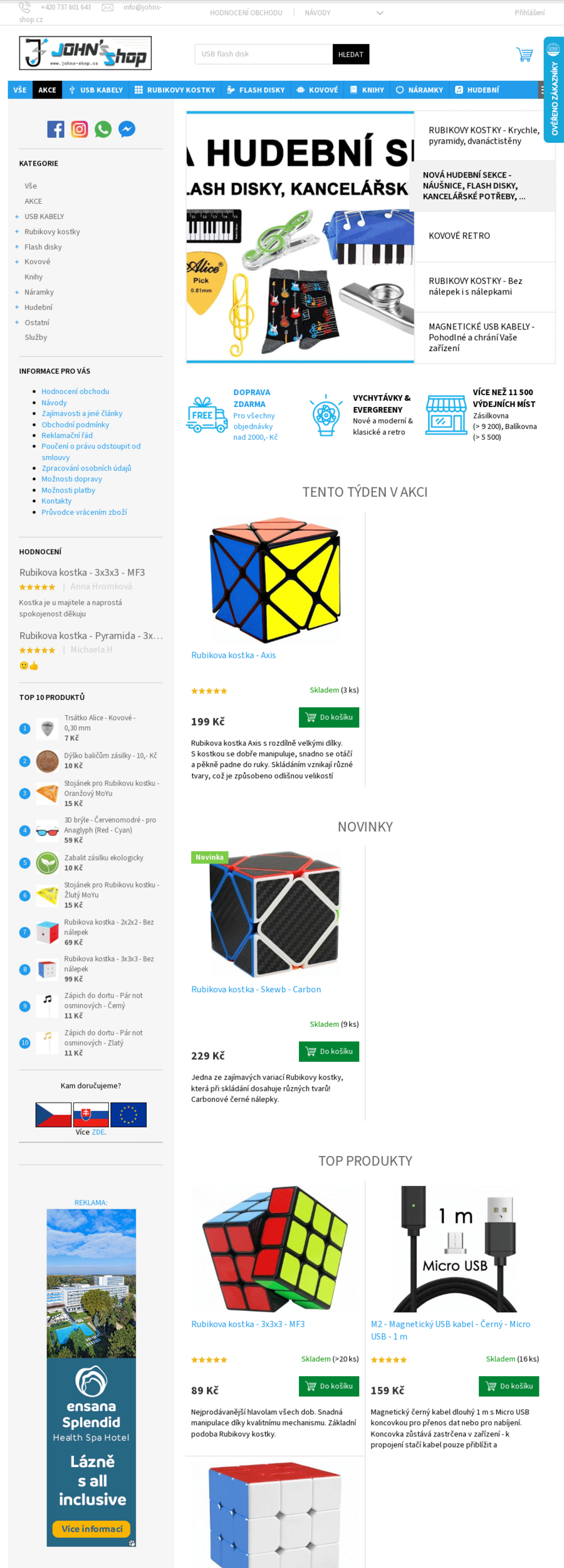Open the FLASH DISKY menu tab
The height and width of the screenshot is (1568, 564).
coord(256,90)
